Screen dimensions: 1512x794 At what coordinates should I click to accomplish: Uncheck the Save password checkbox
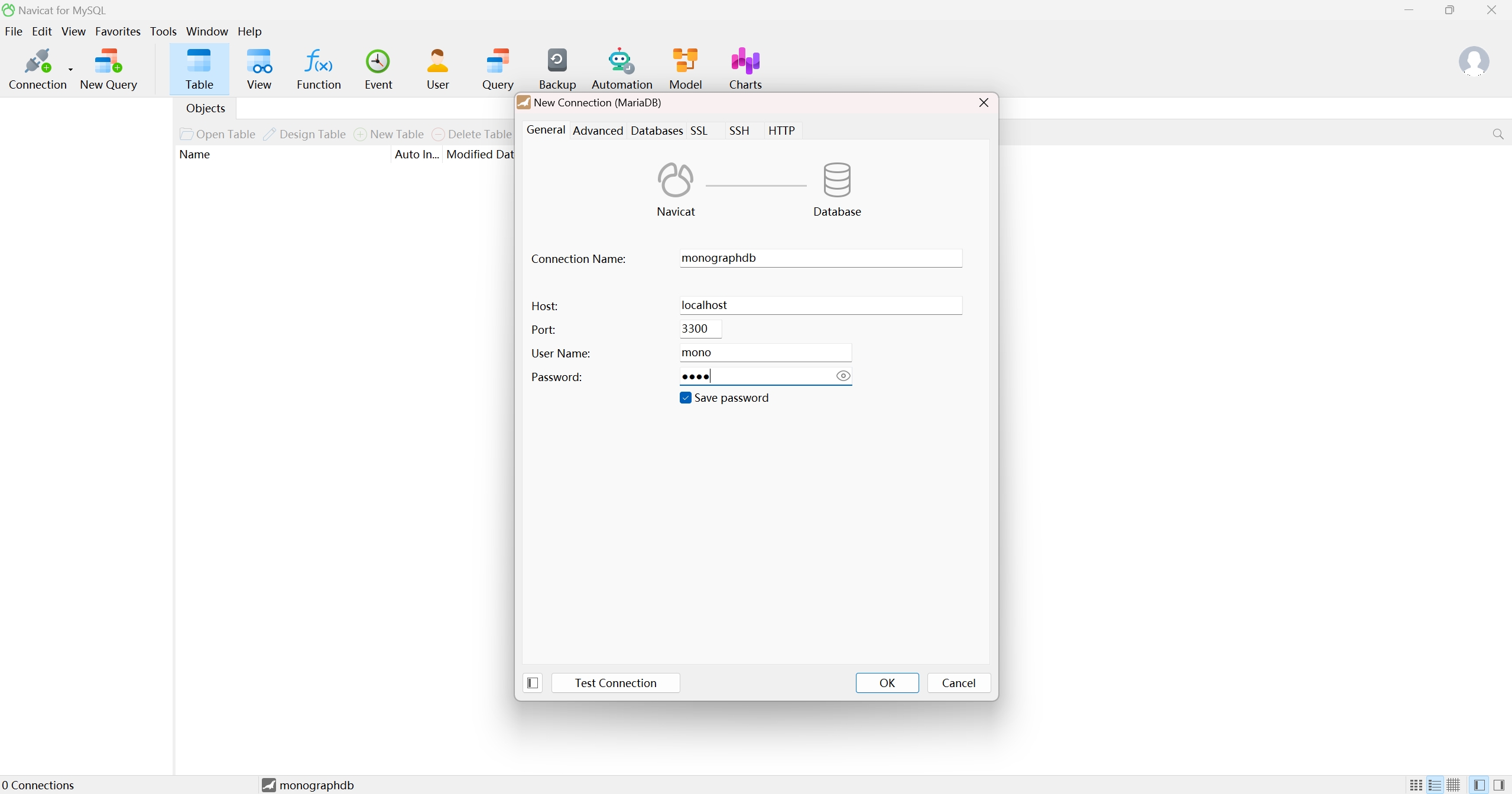click(686, 398)
